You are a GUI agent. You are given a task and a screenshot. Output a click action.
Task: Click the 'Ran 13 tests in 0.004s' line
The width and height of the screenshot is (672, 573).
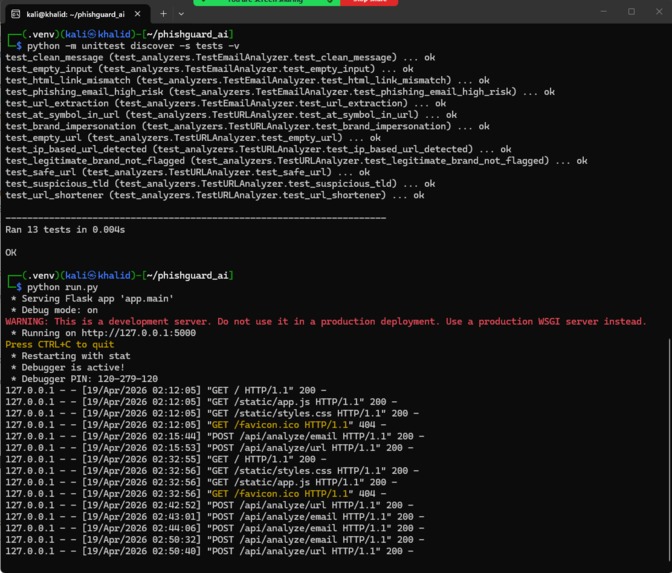pyautogui.click(x=65, y=230)
